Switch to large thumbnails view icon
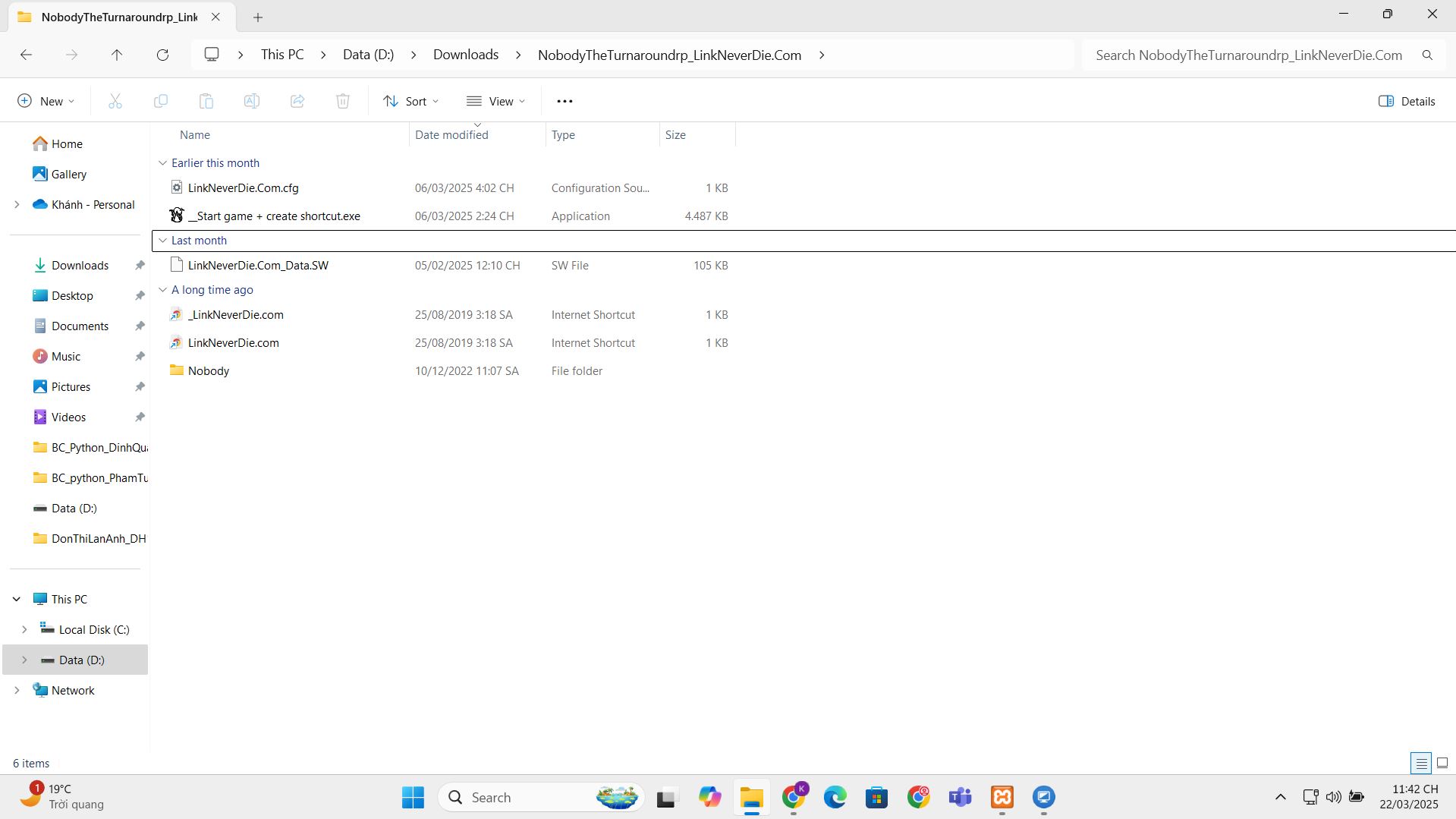 (1442, 763)
